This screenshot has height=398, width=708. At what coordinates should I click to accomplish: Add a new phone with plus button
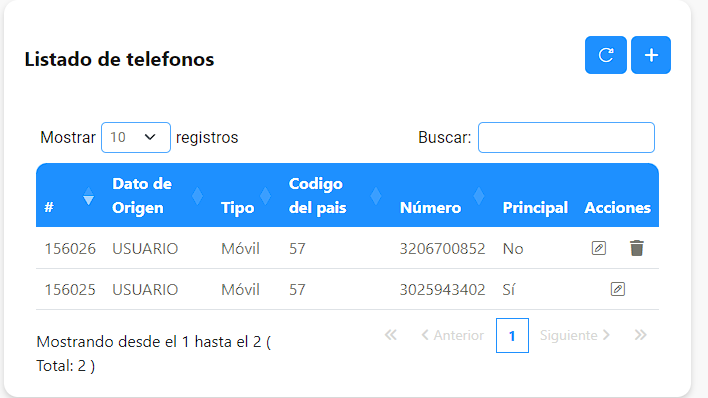click(x=651, y=55)
